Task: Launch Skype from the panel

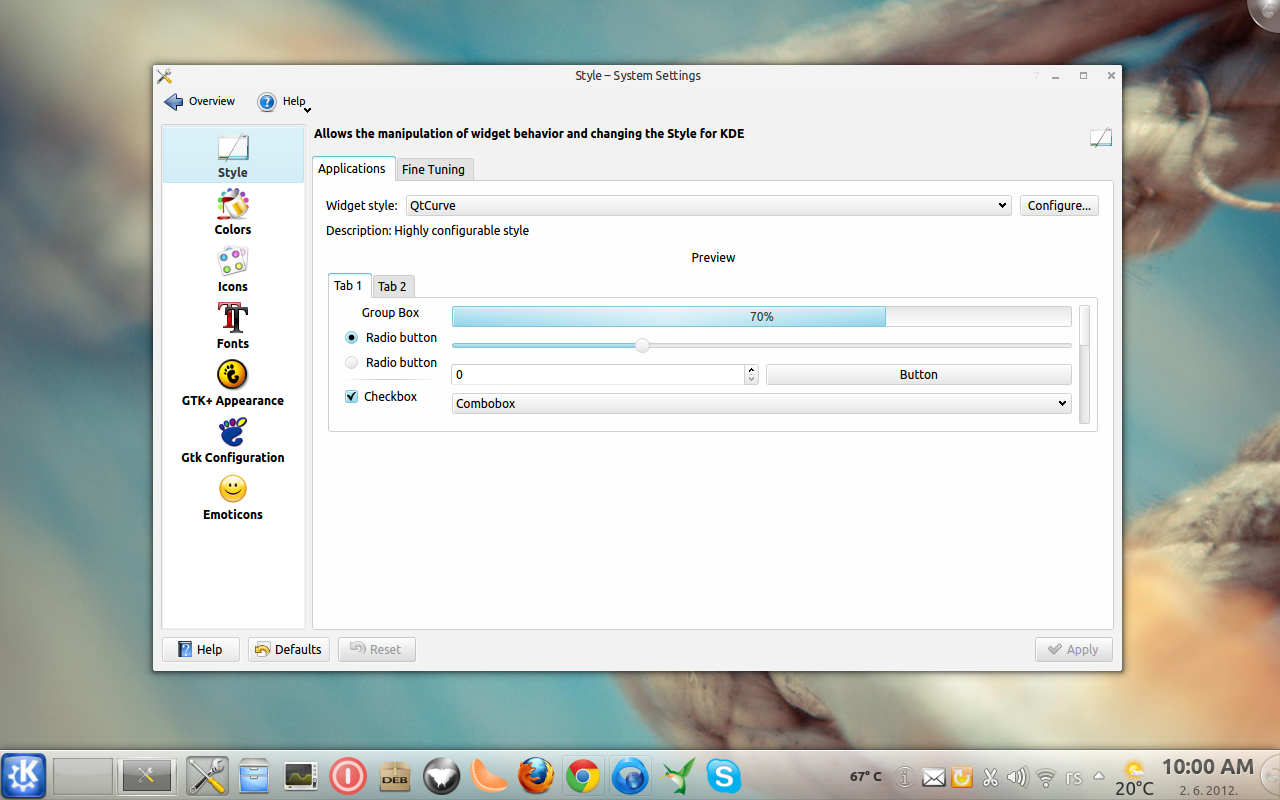Action: click(724, 775)
